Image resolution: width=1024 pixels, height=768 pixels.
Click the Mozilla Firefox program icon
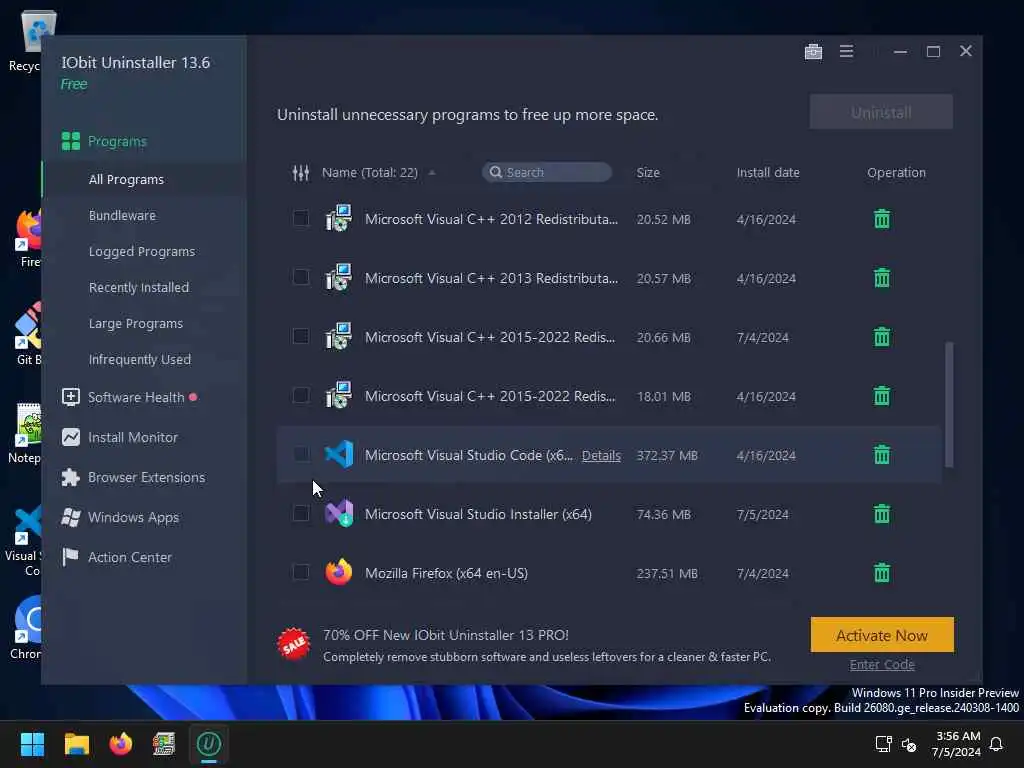point(339,572)
